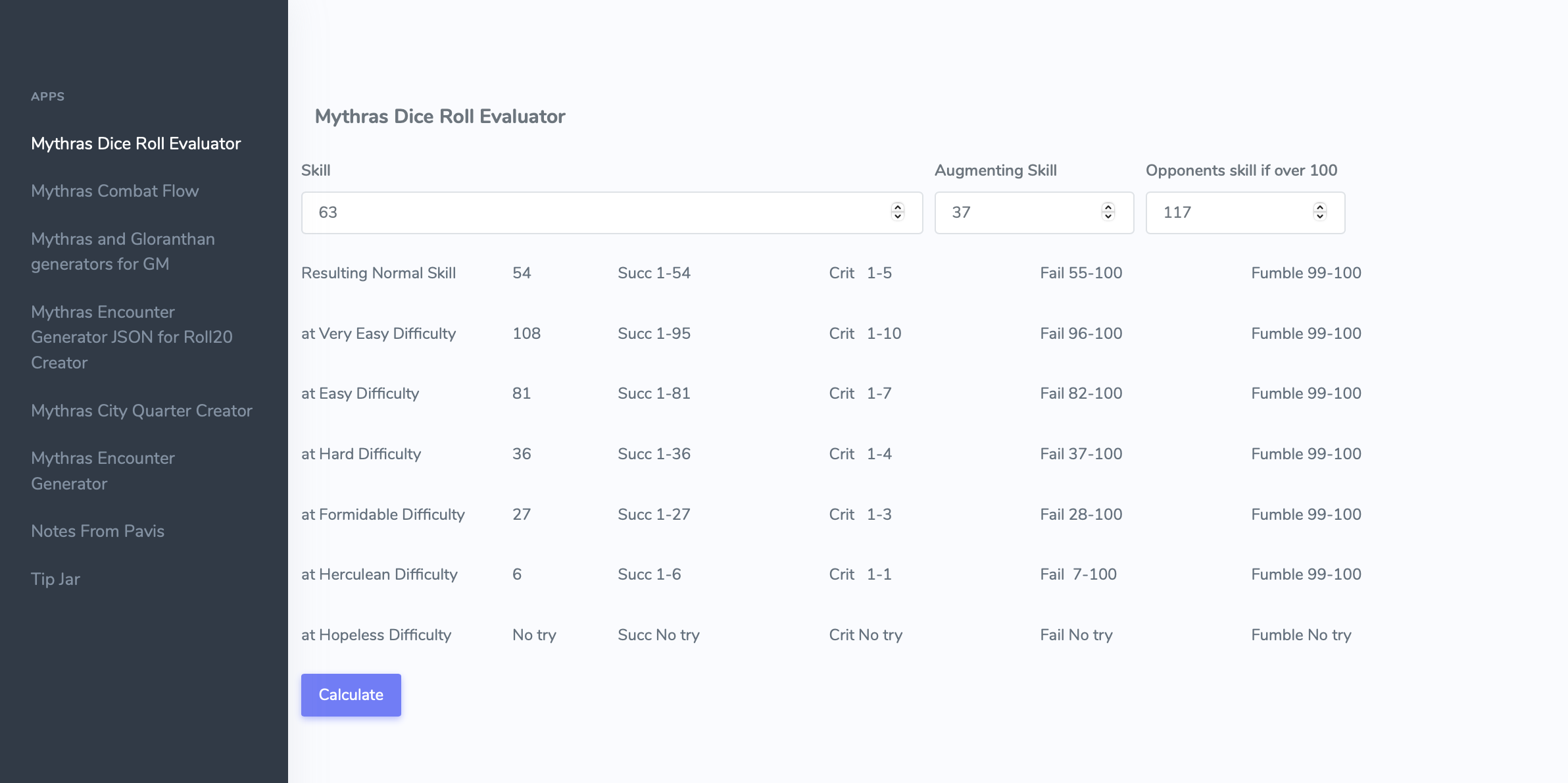
Task: Decrement the Skill field stepper arrow
Action: [897, 216]
